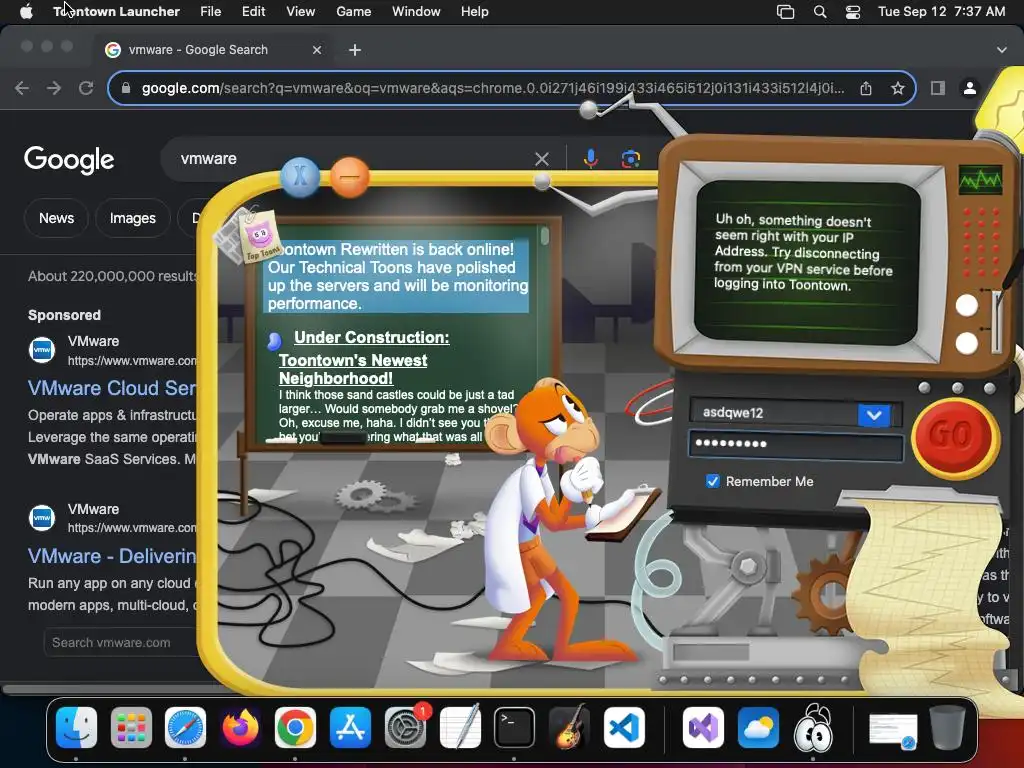Open Visual Studio from the Dock
This screenshot has width=1024, height=768.
(703, 728)
